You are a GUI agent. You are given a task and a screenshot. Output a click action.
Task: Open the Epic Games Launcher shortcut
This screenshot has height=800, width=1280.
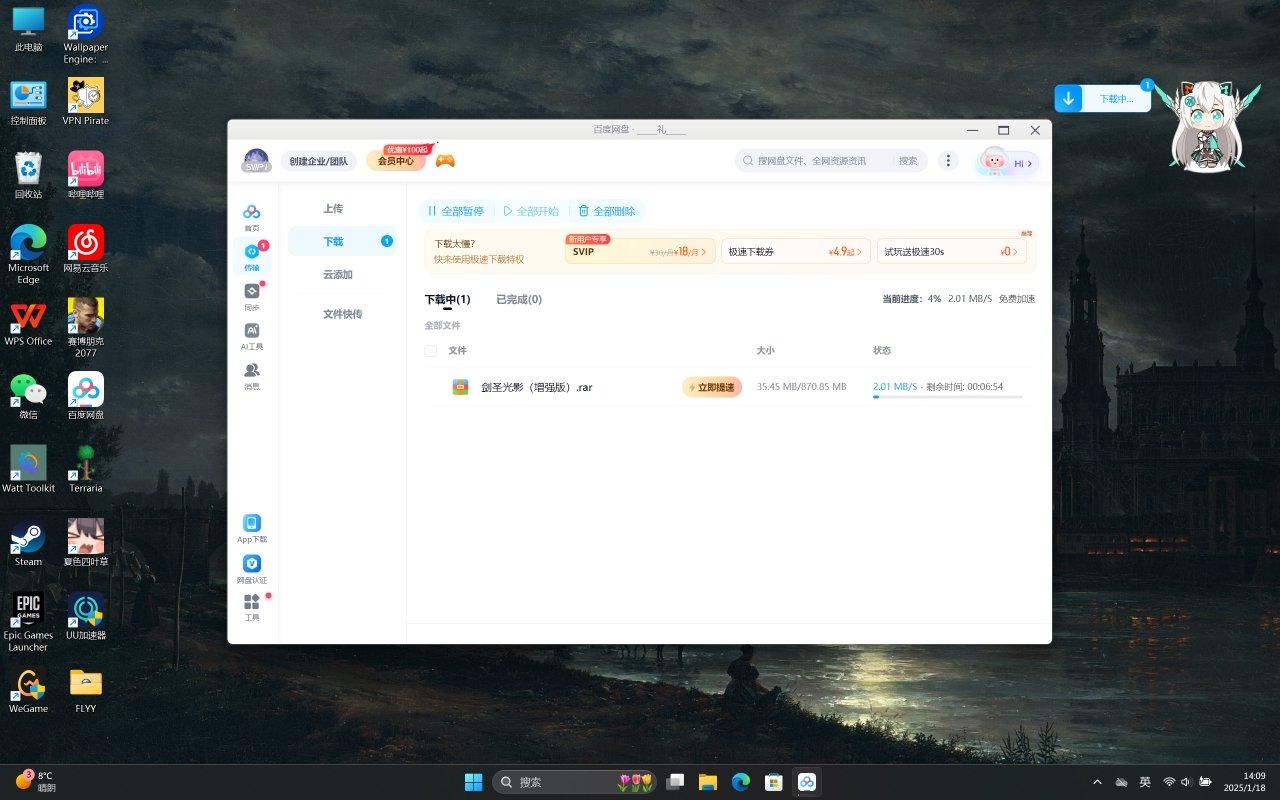coord(28,622)
